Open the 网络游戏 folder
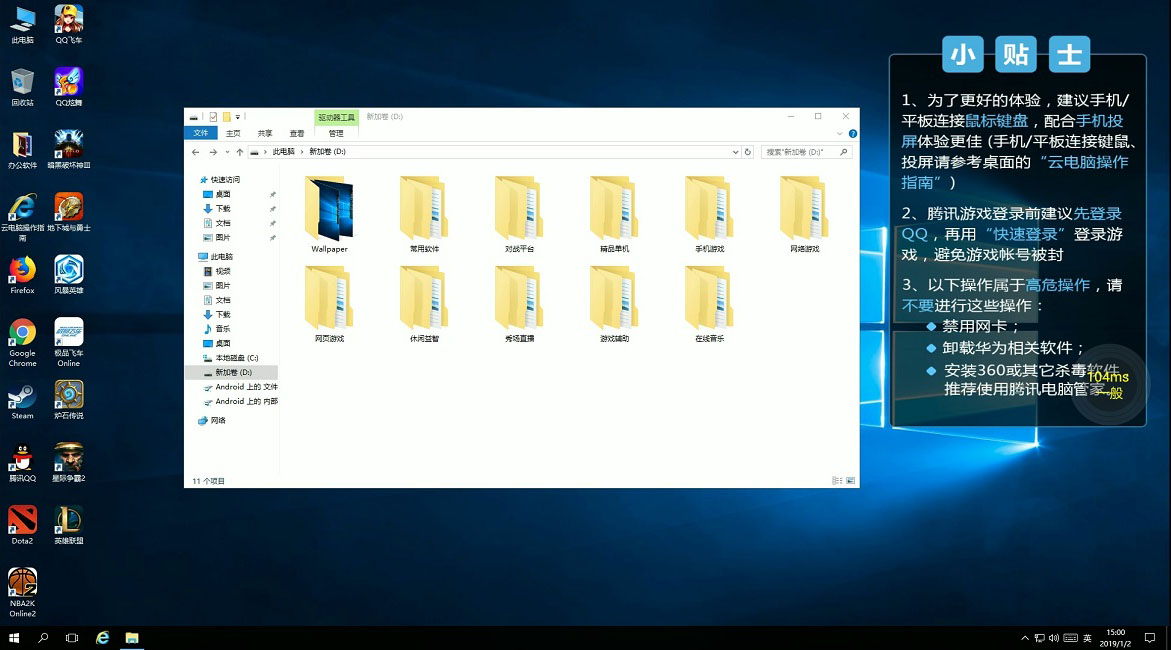Screen dimensions: 1171x650 coord(804,209)
